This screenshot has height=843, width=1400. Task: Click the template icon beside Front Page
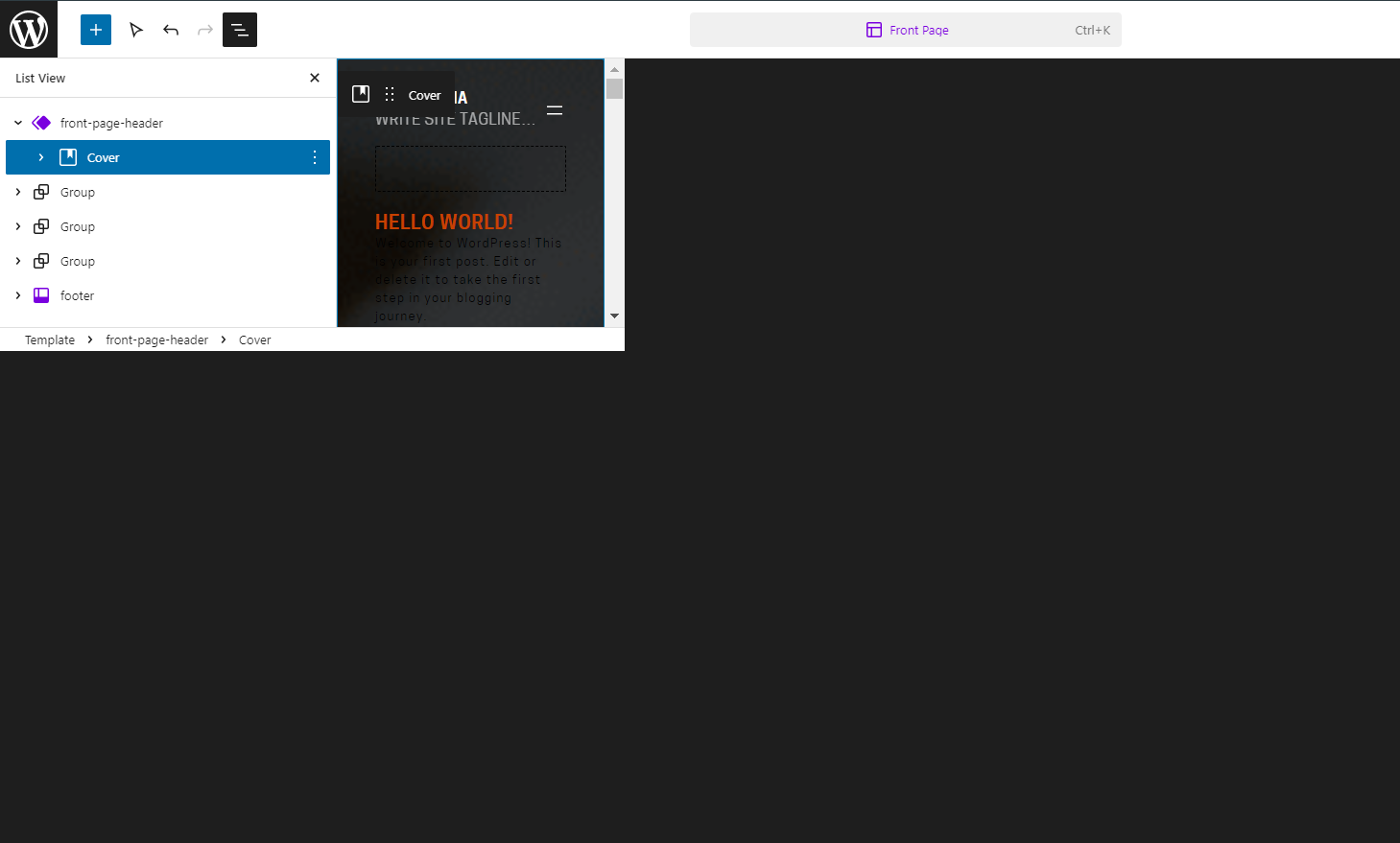[873, 30]
